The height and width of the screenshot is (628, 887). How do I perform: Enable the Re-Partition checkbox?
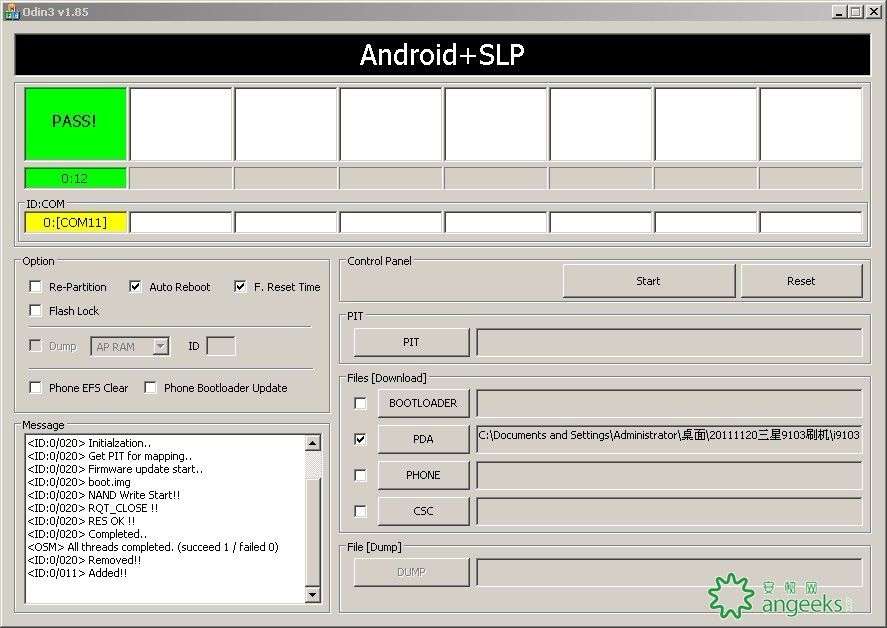point(35,287)
